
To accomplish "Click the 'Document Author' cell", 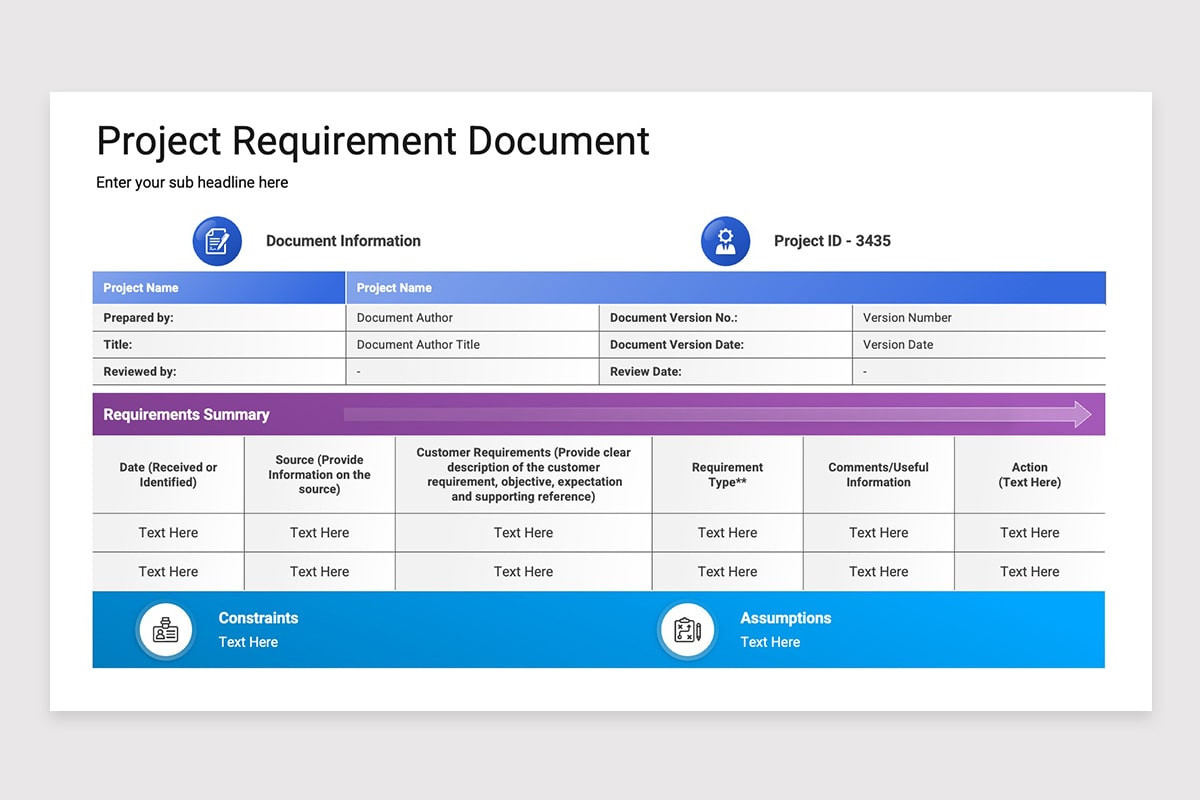I will [x=472, y=318].
